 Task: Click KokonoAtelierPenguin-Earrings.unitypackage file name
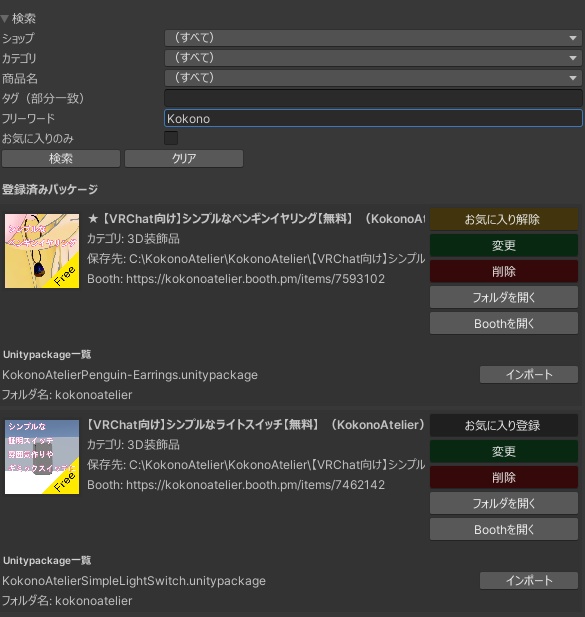point(130,375)
